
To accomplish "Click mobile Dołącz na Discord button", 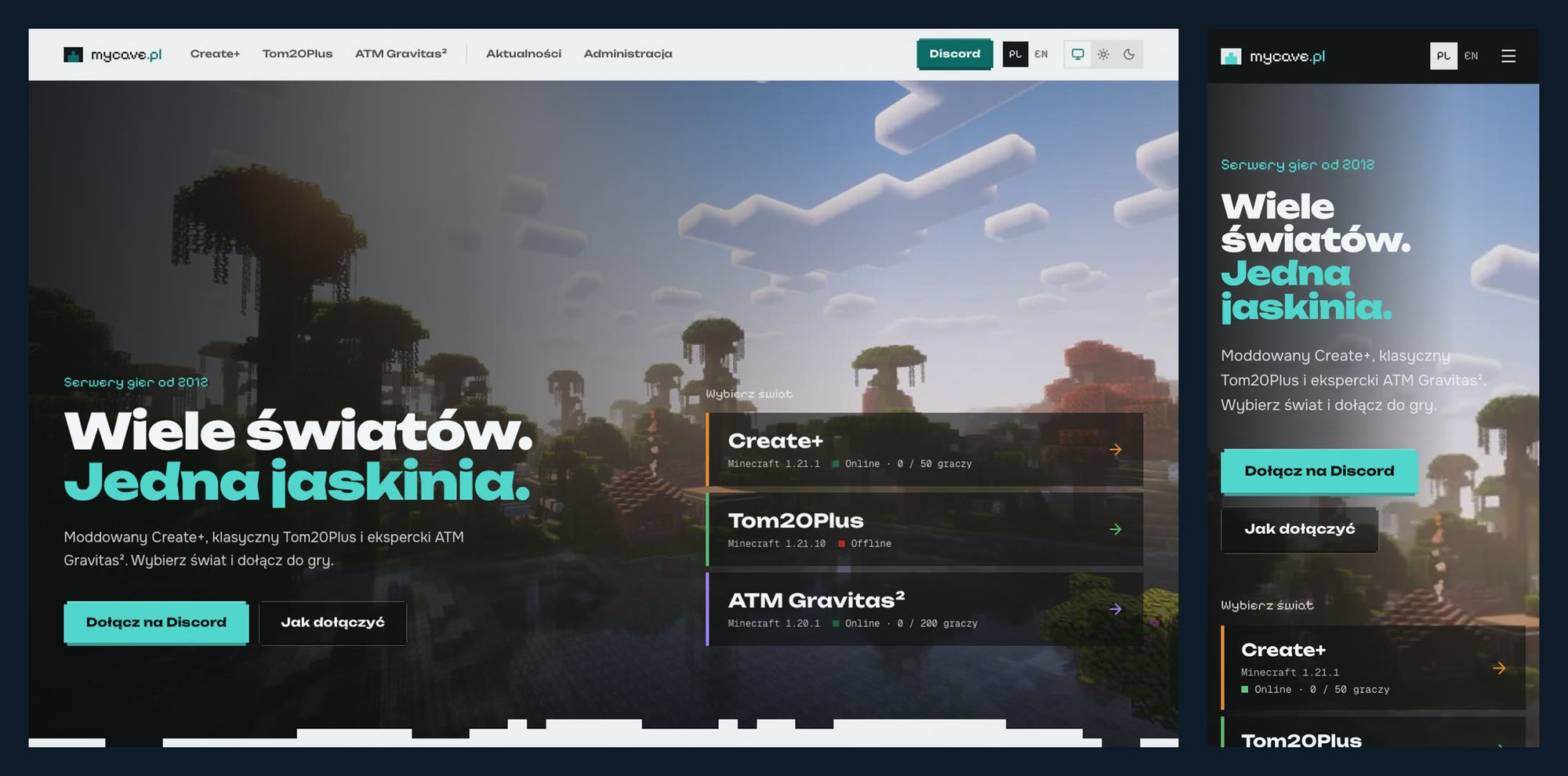I will click(1319, 471).
